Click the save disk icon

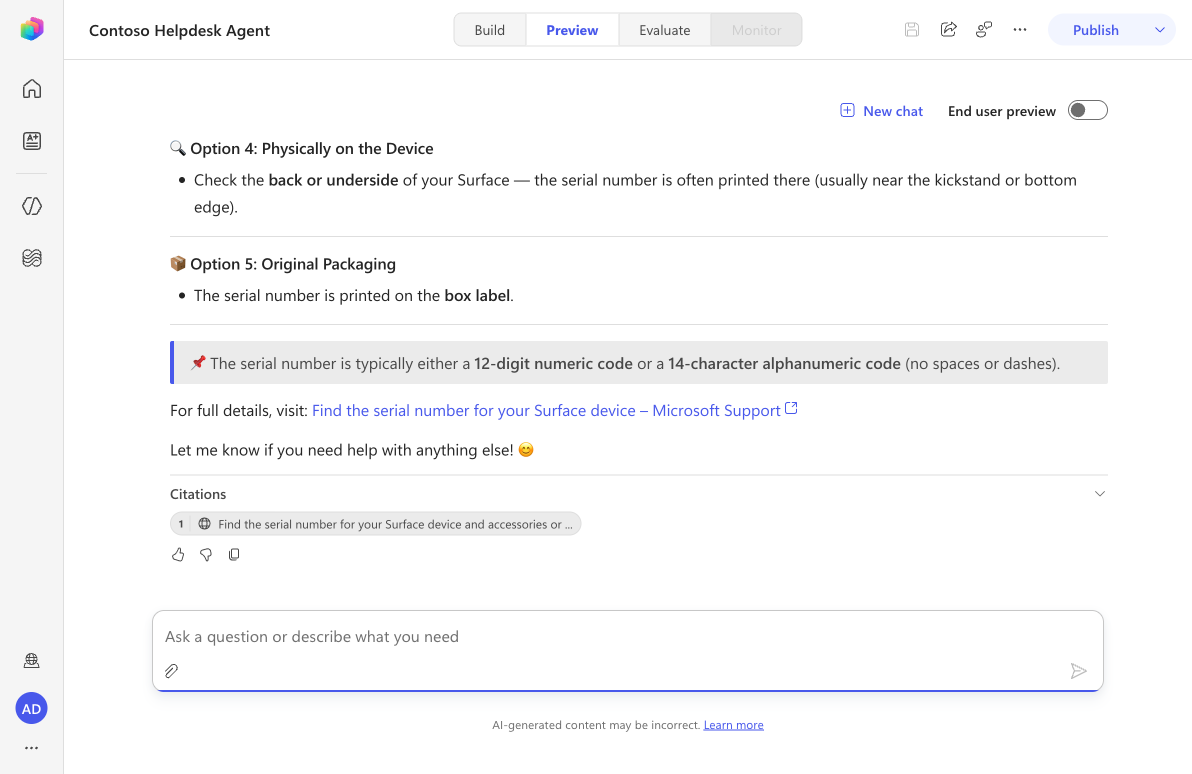[x=911, y=30]
